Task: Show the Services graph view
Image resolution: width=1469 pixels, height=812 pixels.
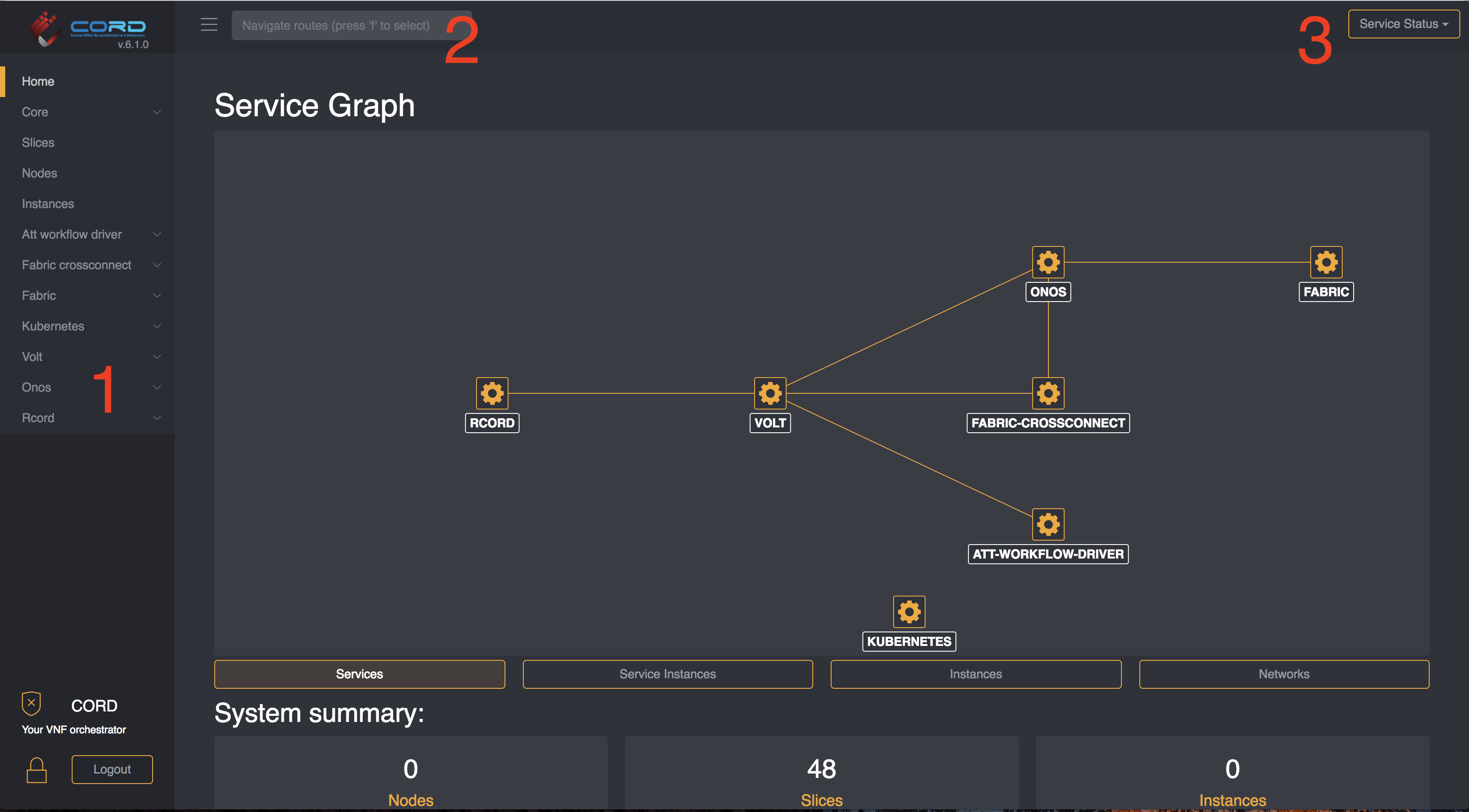Action: [x=359, y=674]
